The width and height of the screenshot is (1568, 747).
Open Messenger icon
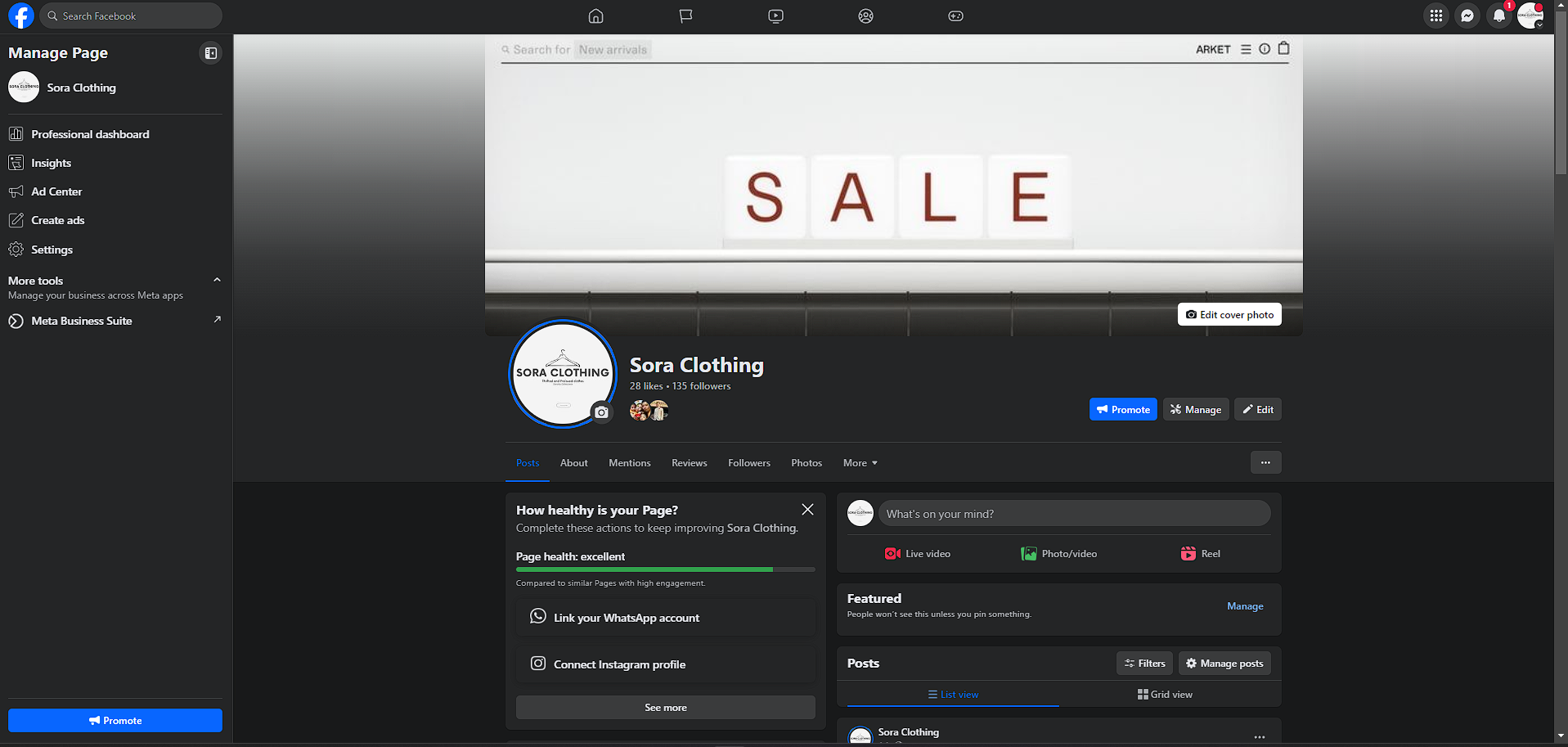pyautogui.click(x=1467, y=16)
